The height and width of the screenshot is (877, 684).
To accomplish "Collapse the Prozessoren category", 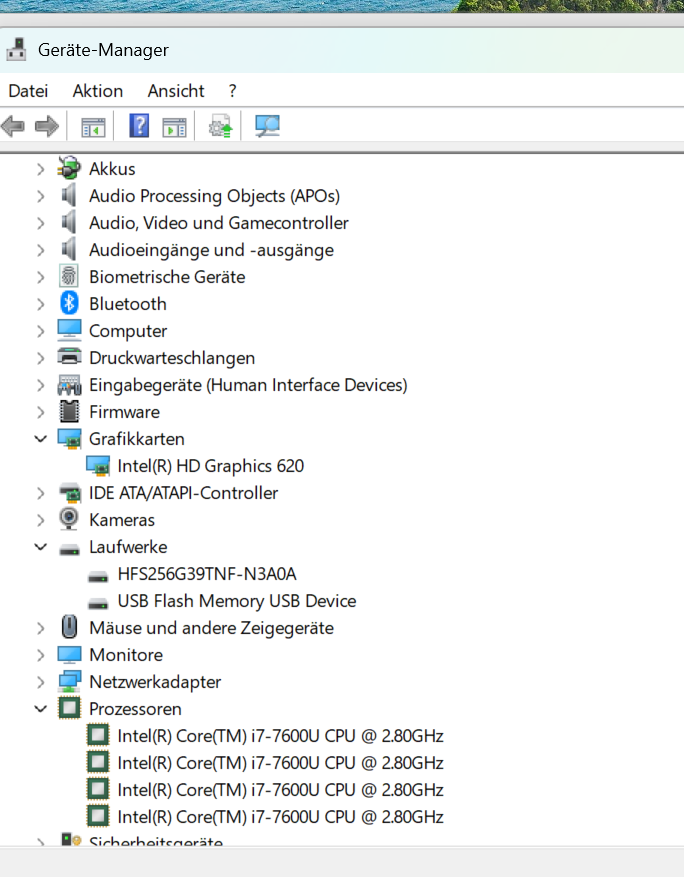I will (x=40, y=709).
